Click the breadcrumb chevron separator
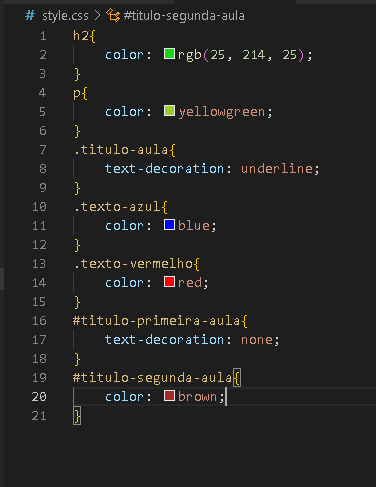 coord(97,15)
